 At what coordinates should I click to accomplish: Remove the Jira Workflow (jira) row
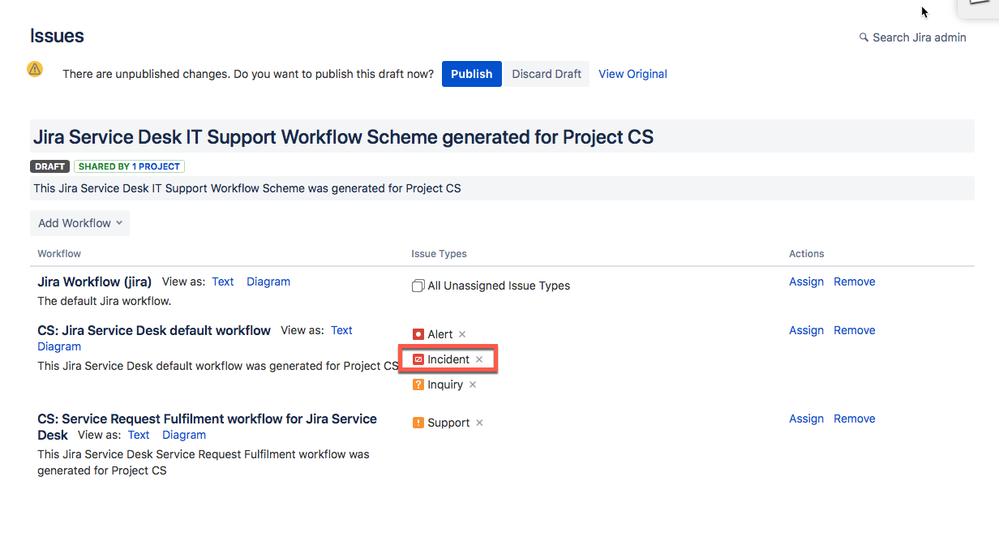point(854,282)
